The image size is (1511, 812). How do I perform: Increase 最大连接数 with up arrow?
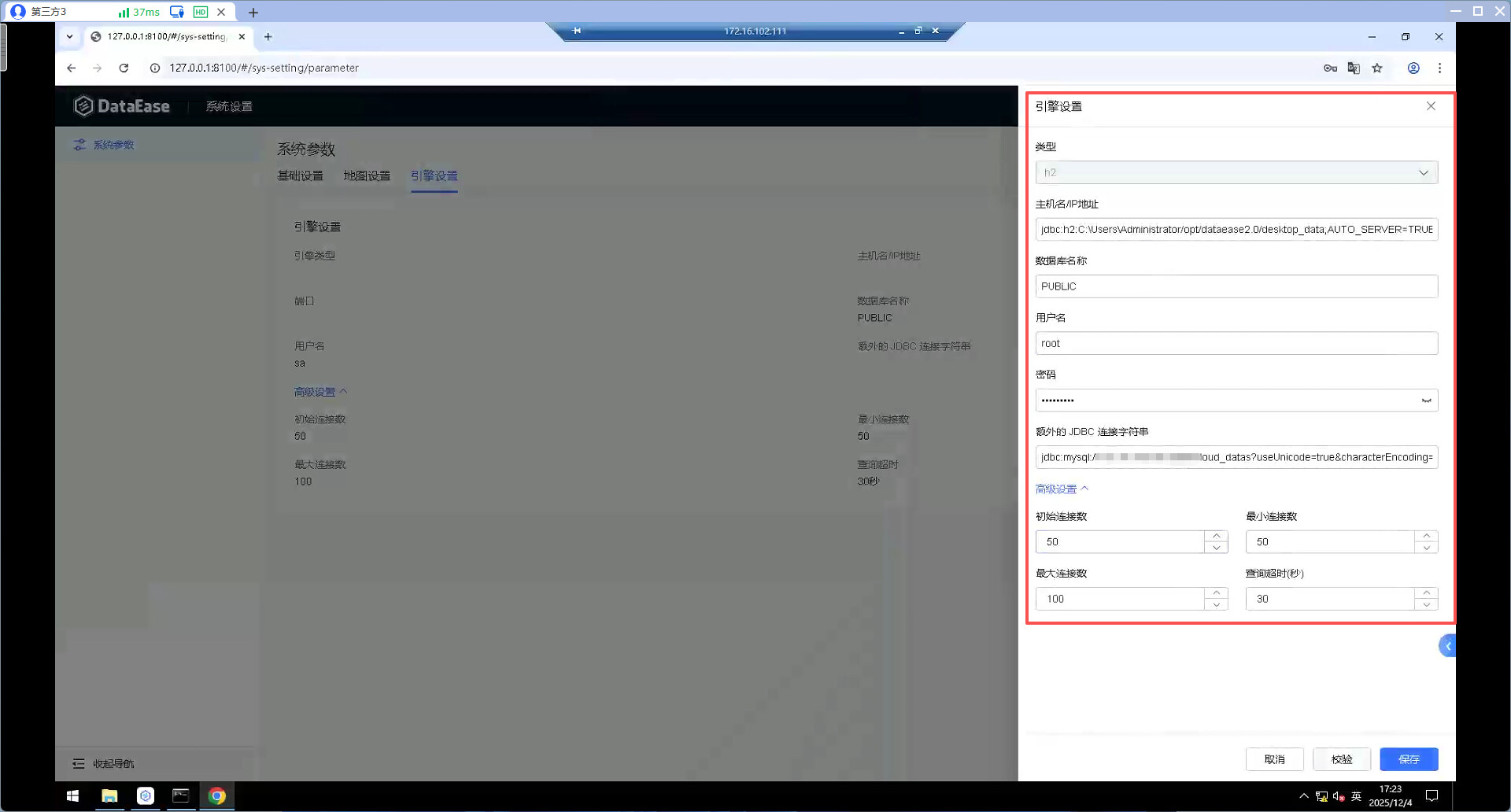[1216, 592]
